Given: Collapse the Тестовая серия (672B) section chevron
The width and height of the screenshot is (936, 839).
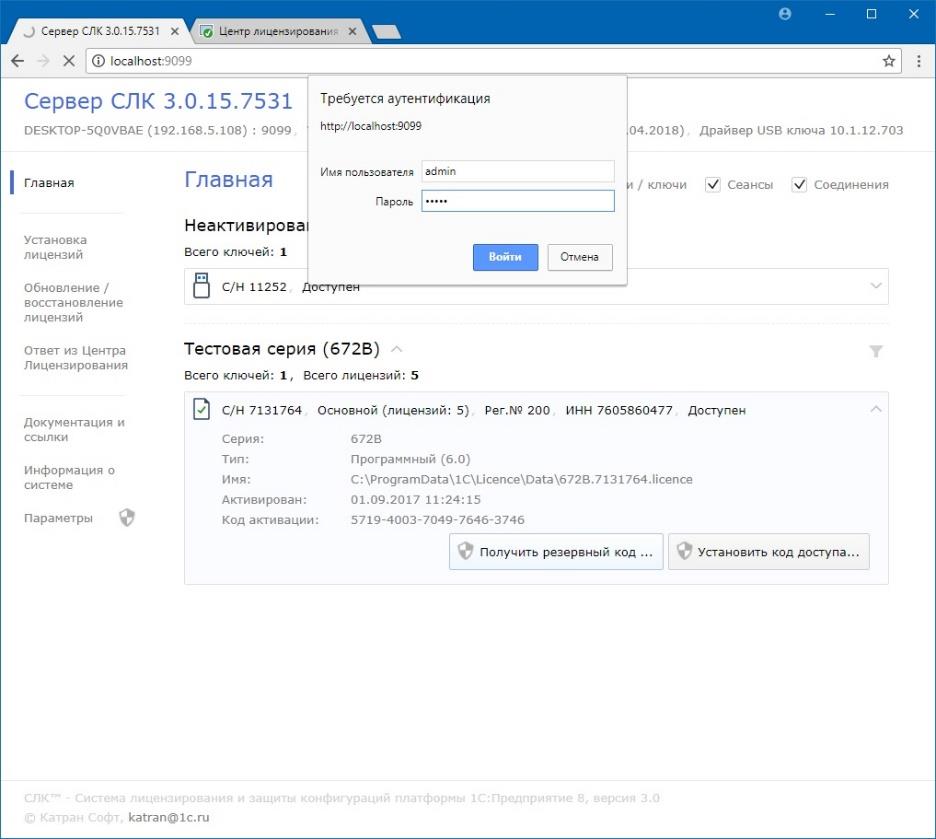Looking at the screenshot, I should point(396,349).
